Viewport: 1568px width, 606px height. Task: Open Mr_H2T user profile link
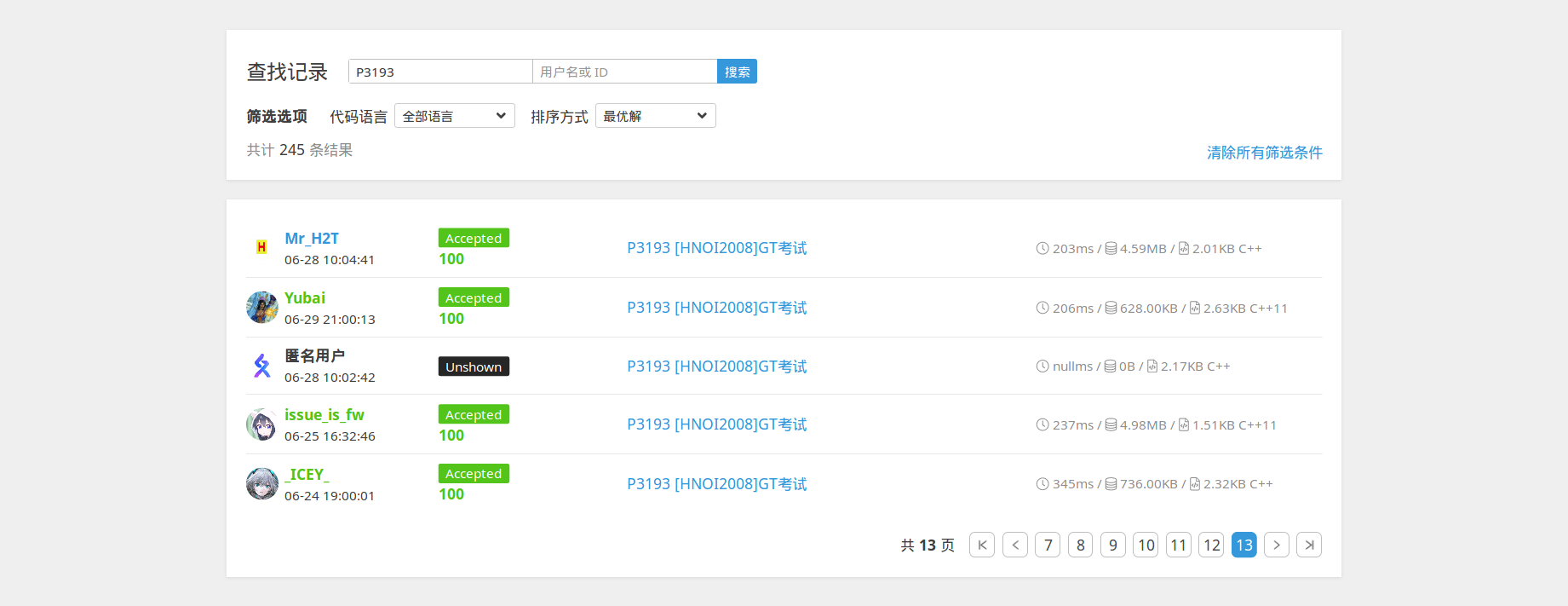[312, 239]
